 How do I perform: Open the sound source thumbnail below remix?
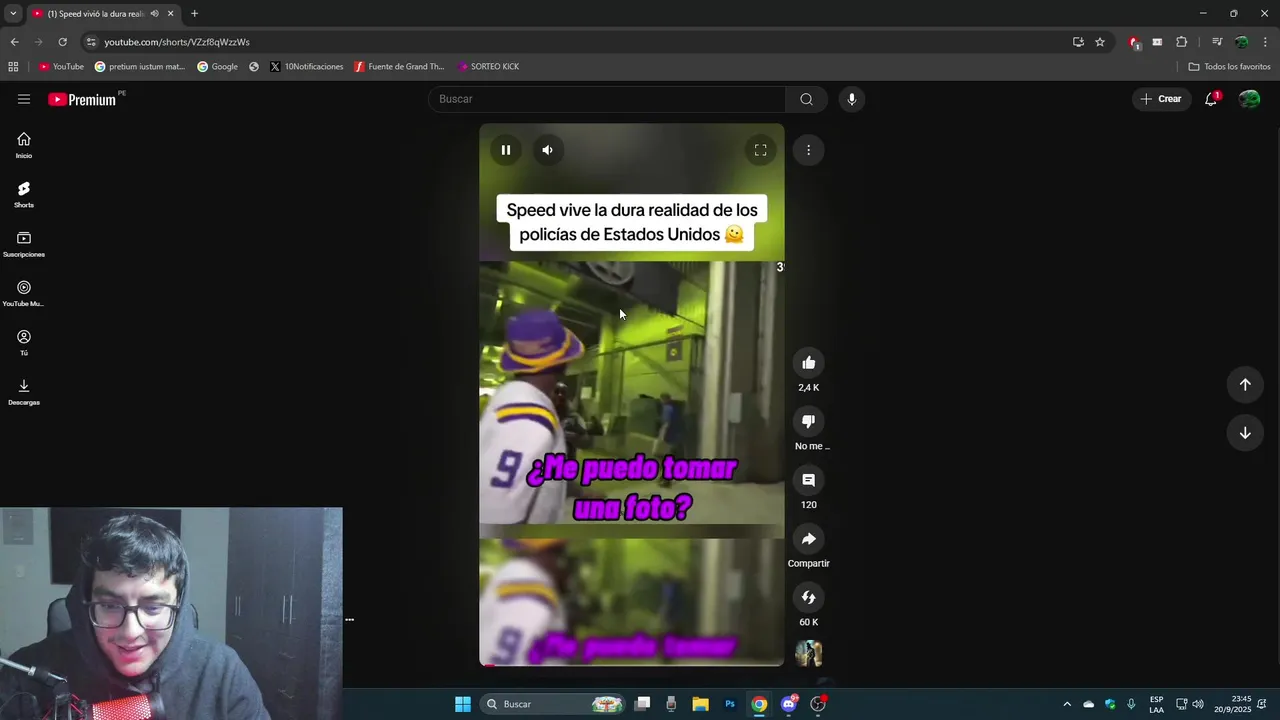[x=809, y=653]
